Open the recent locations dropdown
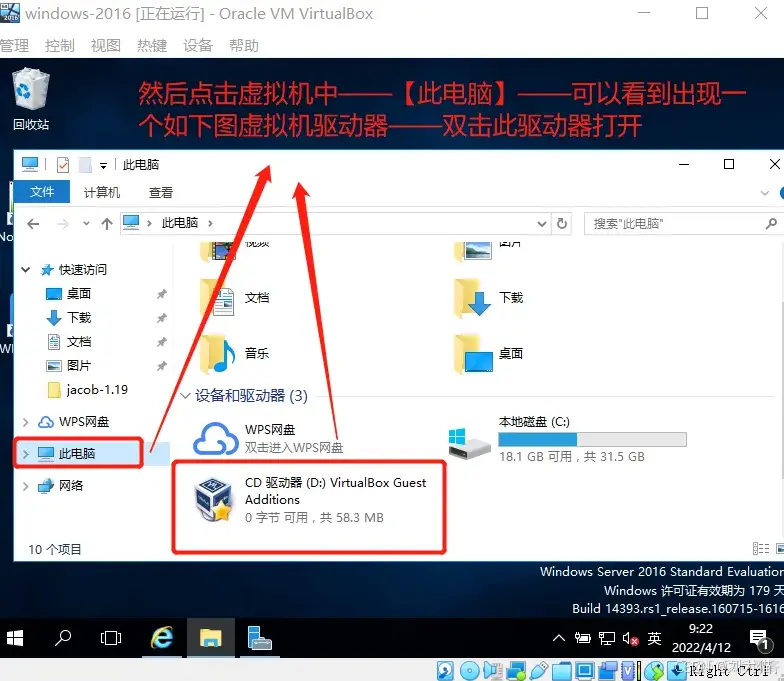The width and height of the screenshot is (784, 681). tap(86, 224)
